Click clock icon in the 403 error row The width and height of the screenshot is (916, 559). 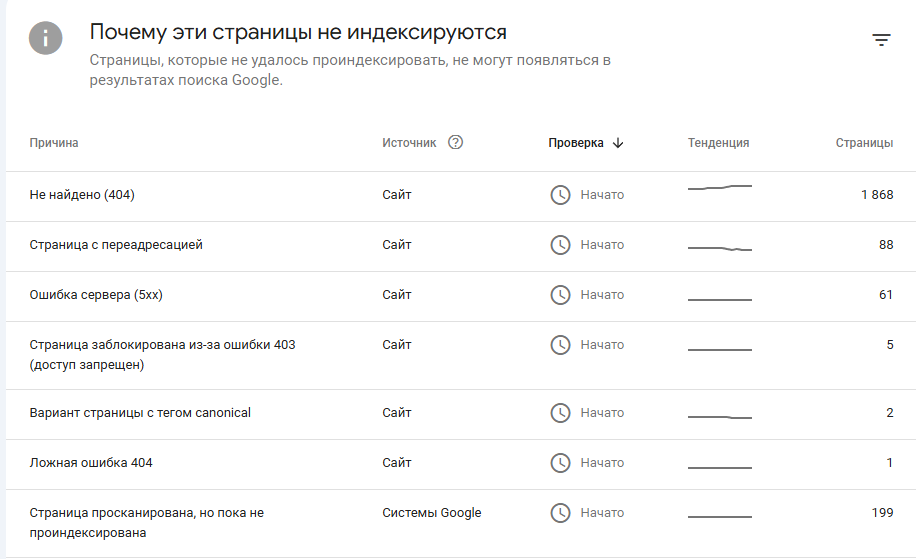click(561, 345)
